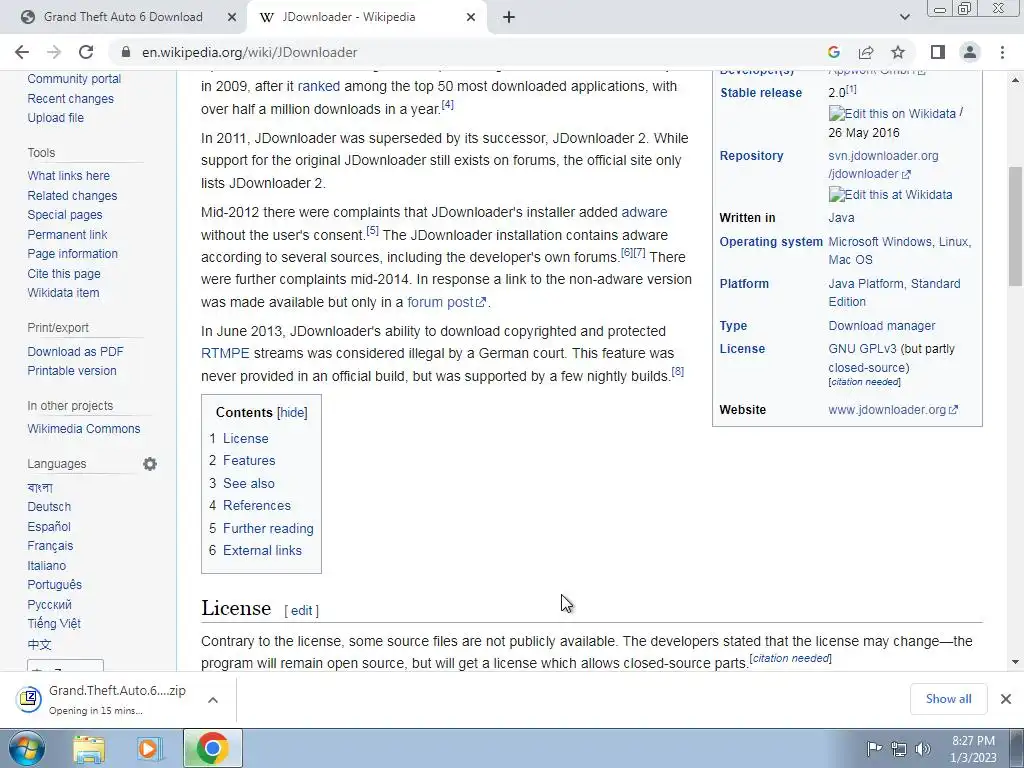
Task: Open the volume speaker tray icon
Action: (x=923, y=749)
